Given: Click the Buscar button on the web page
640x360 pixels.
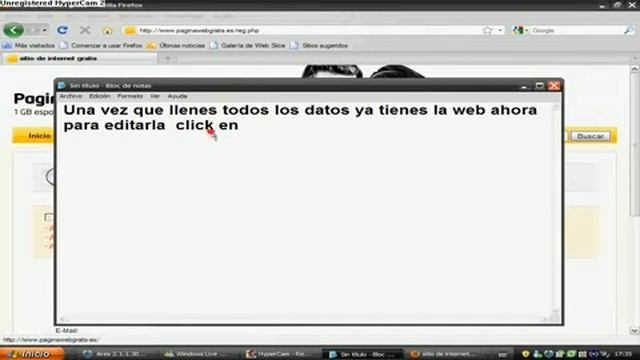Looking at the screenshot, I should coord(590,136).
